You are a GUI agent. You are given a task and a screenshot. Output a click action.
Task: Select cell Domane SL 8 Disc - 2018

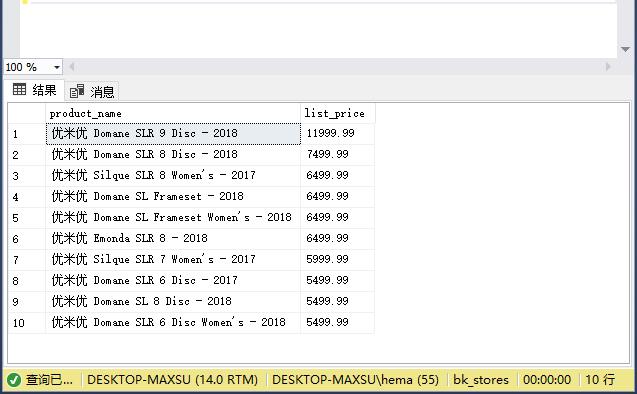pos(173,301)
